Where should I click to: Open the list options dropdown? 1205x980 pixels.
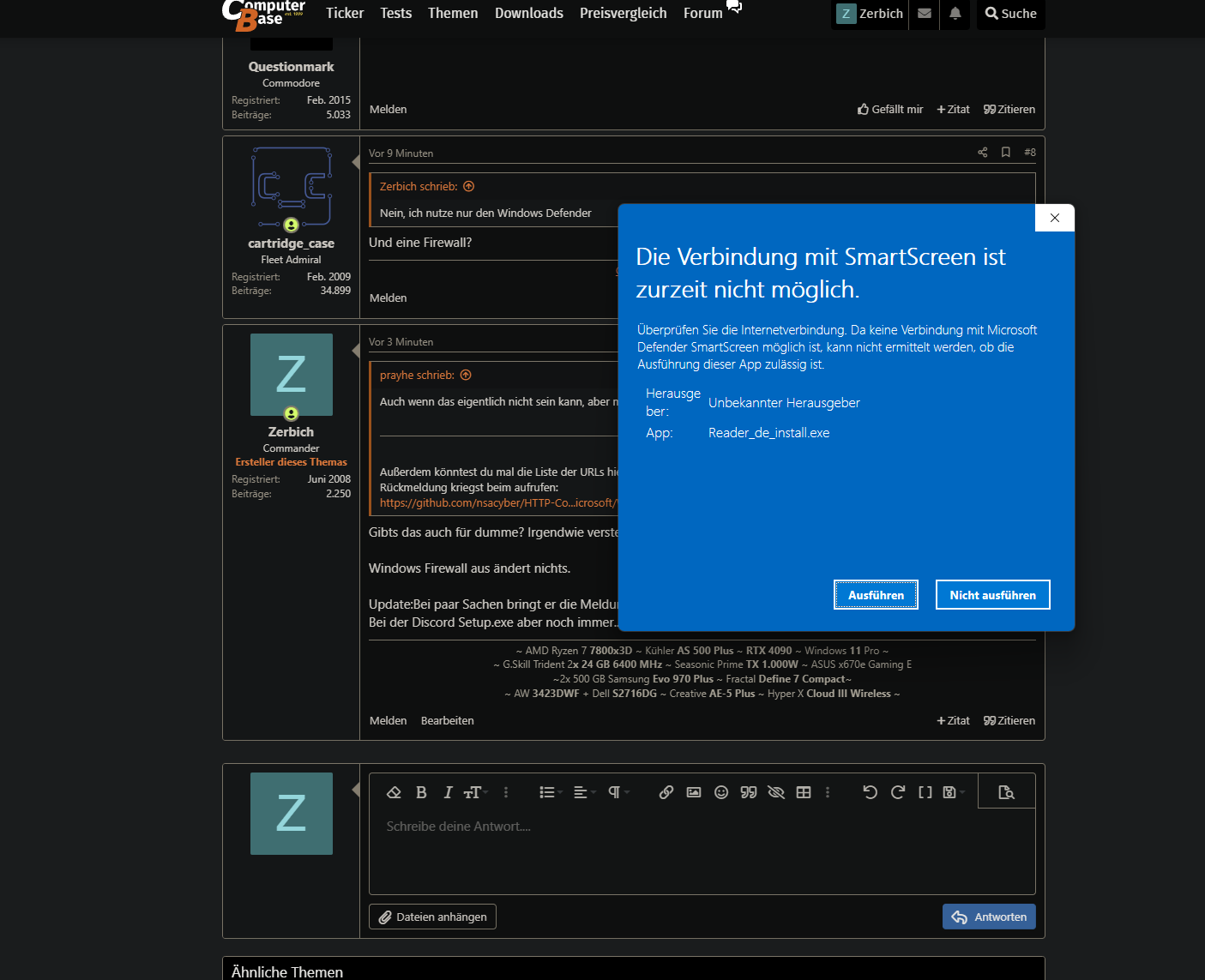[551, 792]
